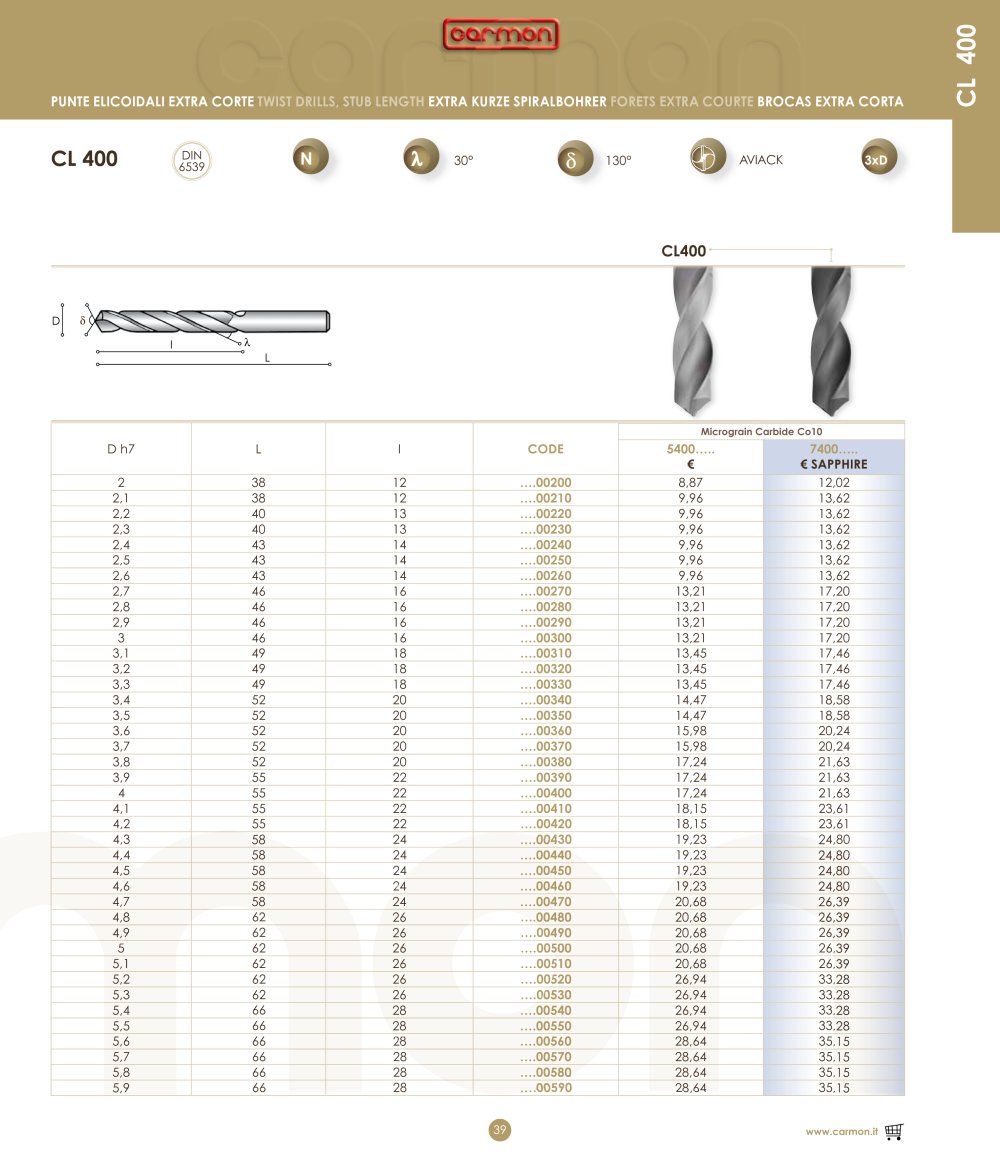Viewport: 1000px width, 1160px height.
Task: Click the sapphire-coated drill bit image
Action: click(831, 340)
